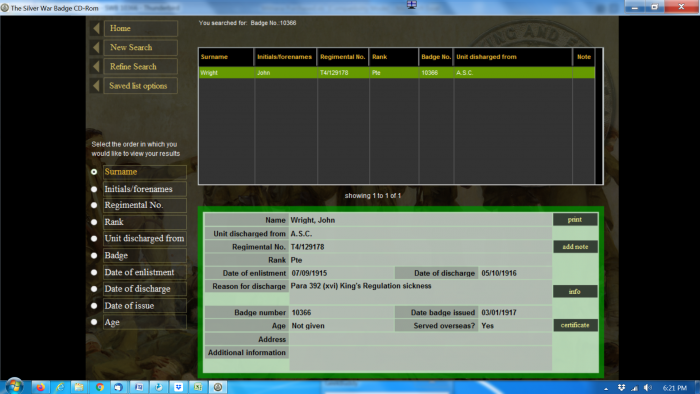Show hidden icons in system tray
Image resolution: width=700 pixels, height=394 pixels.
coord(606,388)
